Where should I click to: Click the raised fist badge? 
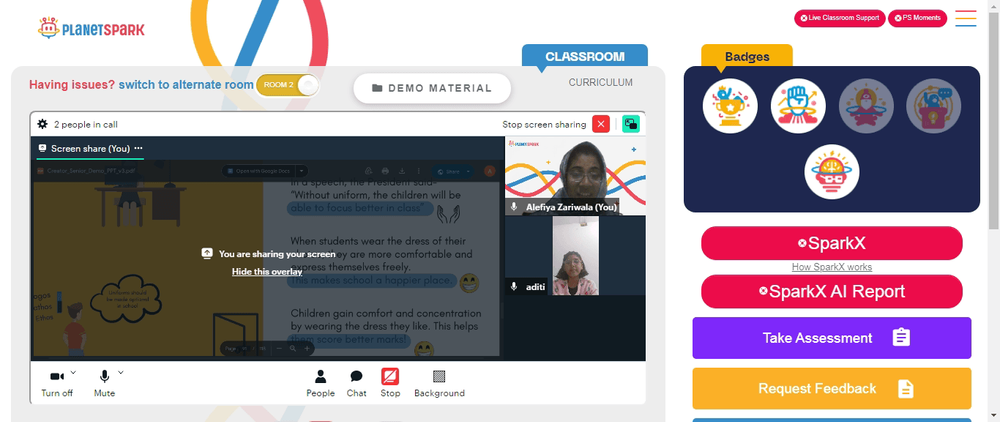(798, 106)
